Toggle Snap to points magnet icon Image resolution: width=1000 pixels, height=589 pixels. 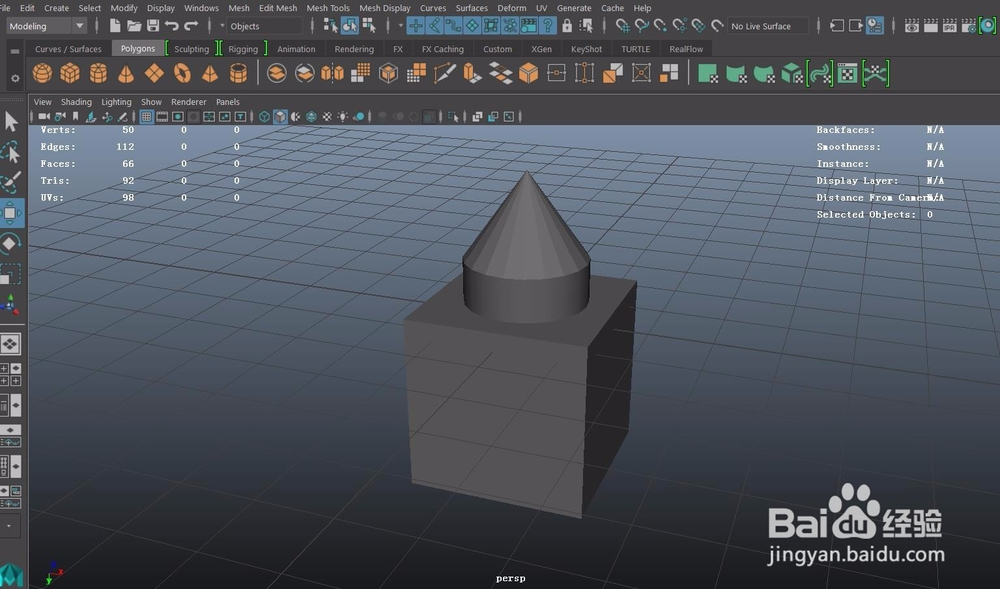click(661, 25)
